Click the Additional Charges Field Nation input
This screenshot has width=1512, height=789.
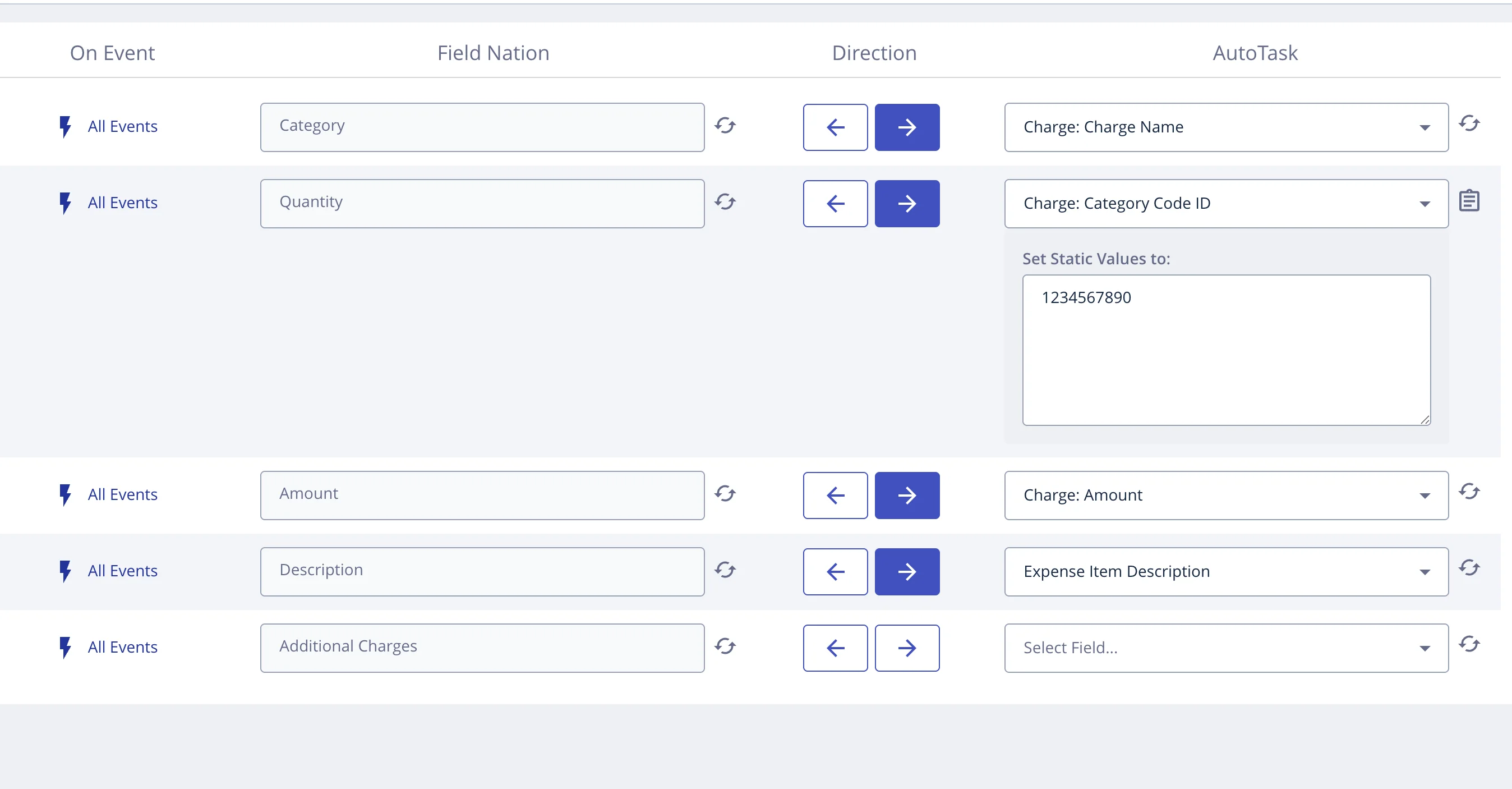point(482,649)
